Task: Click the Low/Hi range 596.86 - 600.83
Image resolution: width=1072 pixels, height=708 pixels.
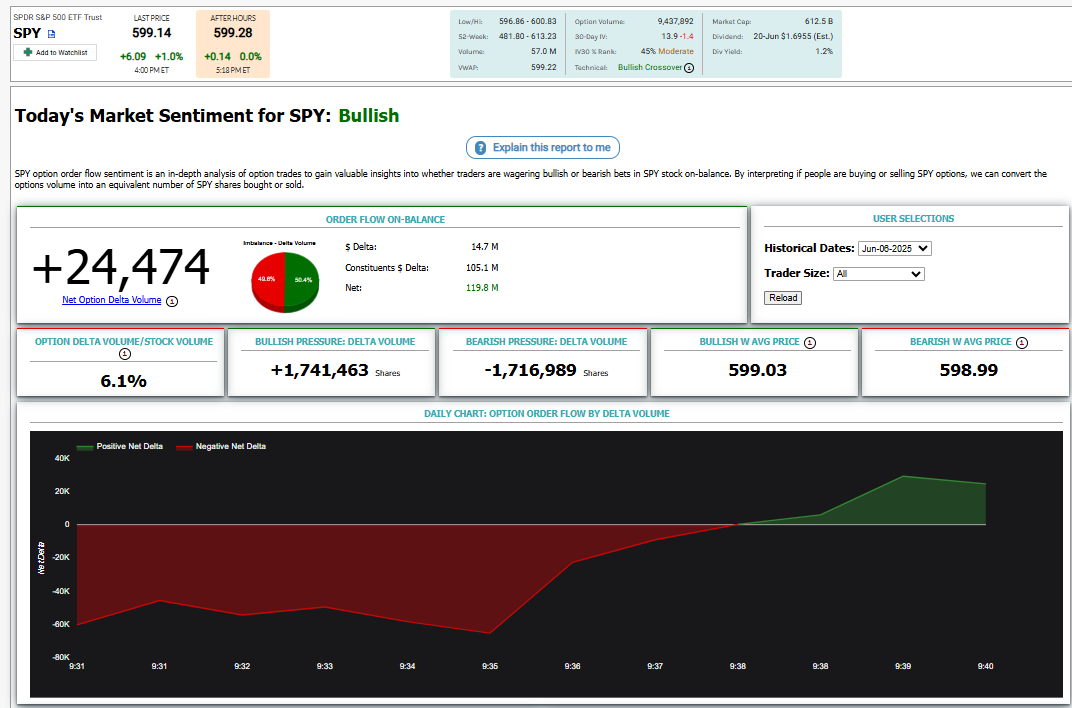Action: point(528,22)
